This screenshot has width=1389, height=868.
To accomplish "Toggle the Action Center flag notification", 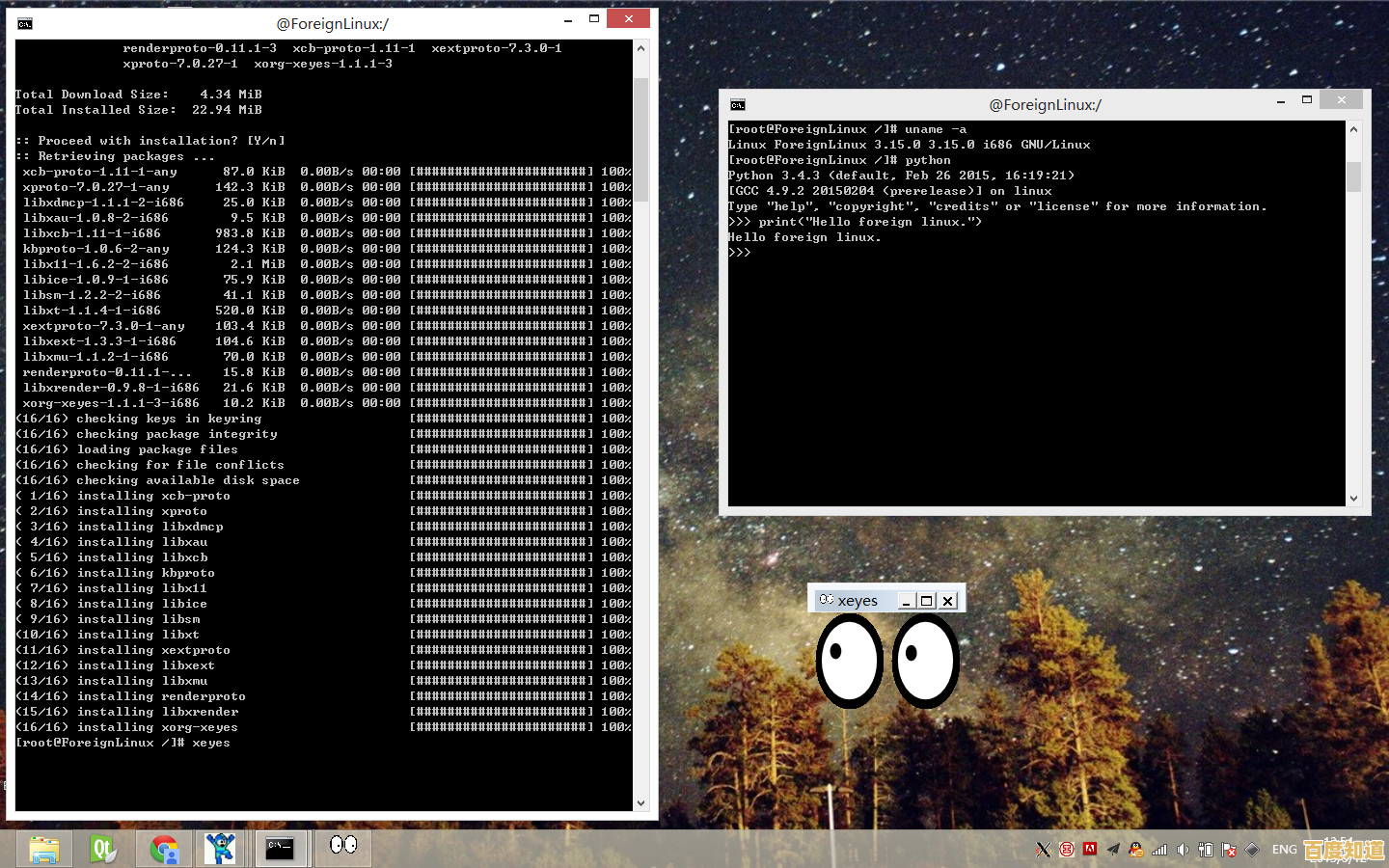I will pos(1229,850).
